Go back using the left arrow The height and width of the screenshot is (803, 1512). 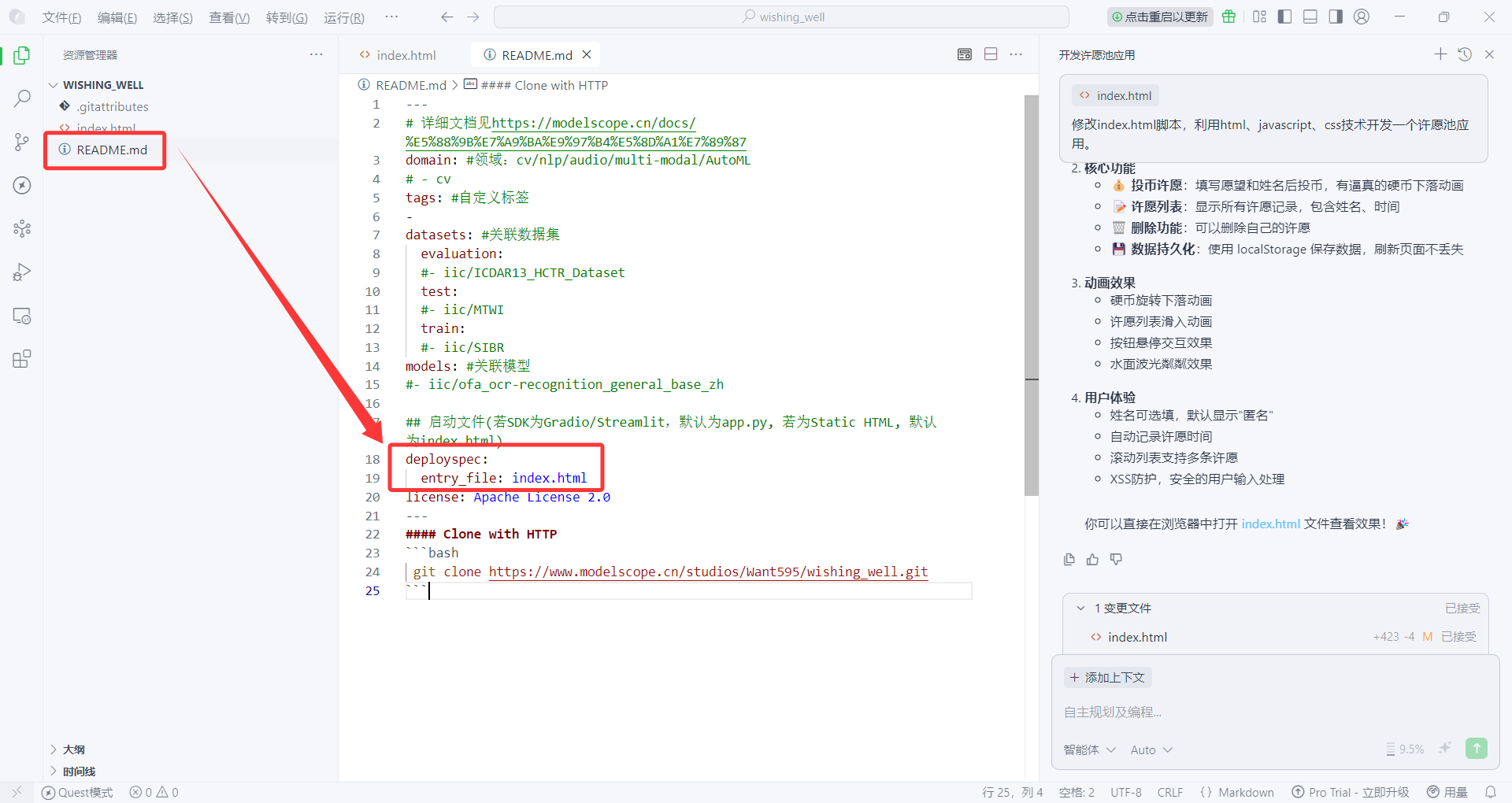point(447,17)
